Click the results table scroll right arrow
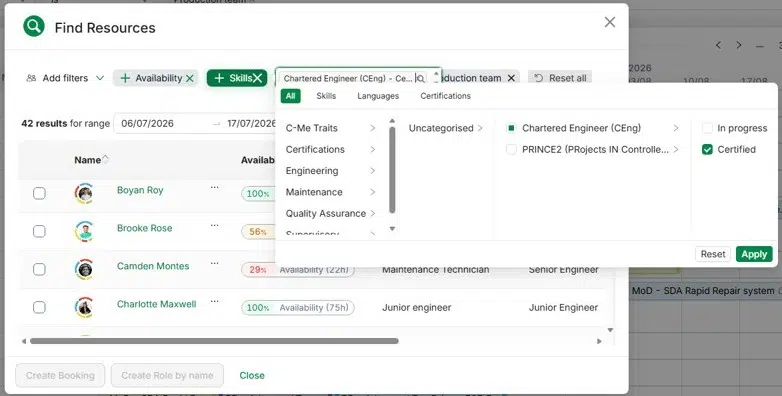The width and height of the screenshot is (782, 396). (x=599, y=341)
